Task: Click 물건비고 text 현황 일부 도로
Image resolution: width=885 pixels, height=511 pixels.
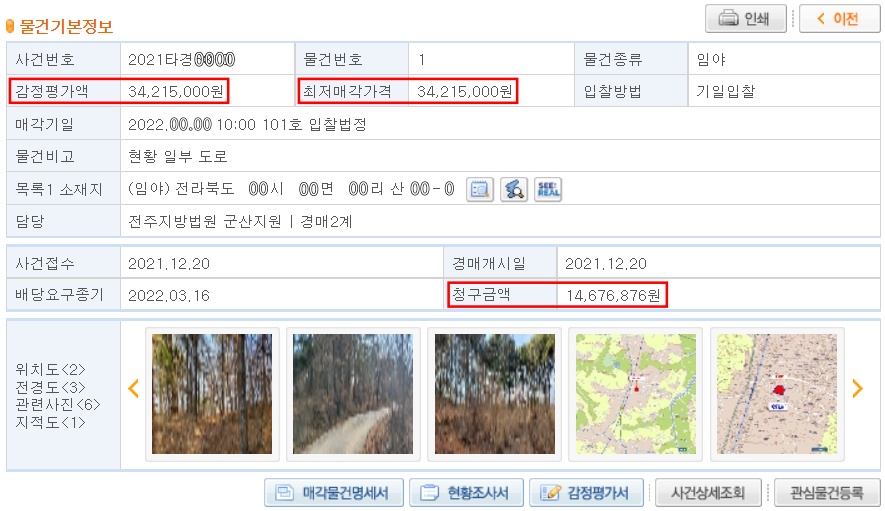Action: (x=178, y=156)
